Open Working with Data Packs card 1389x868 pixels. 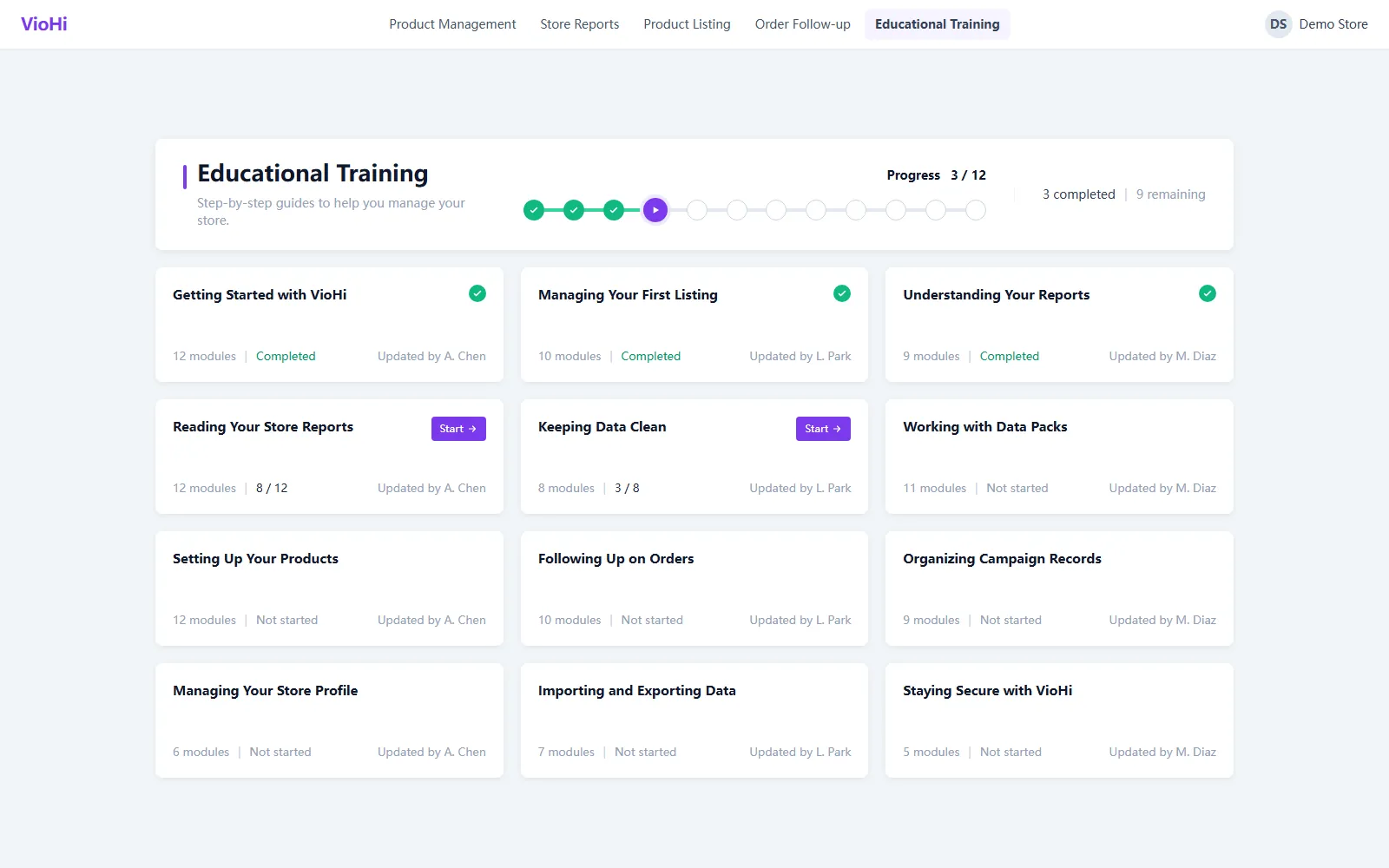click(x=1059, y=457)
